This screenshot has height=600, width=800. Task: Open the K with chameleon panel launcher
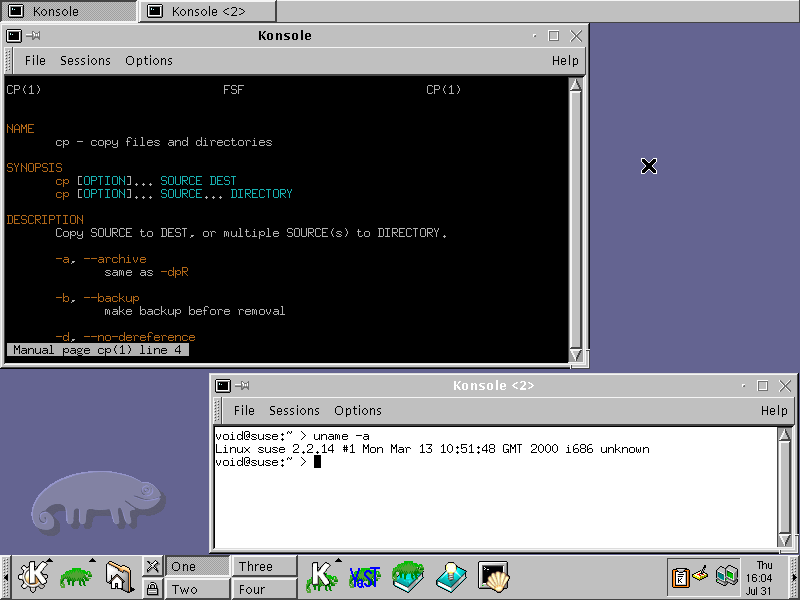click(322, 577)
